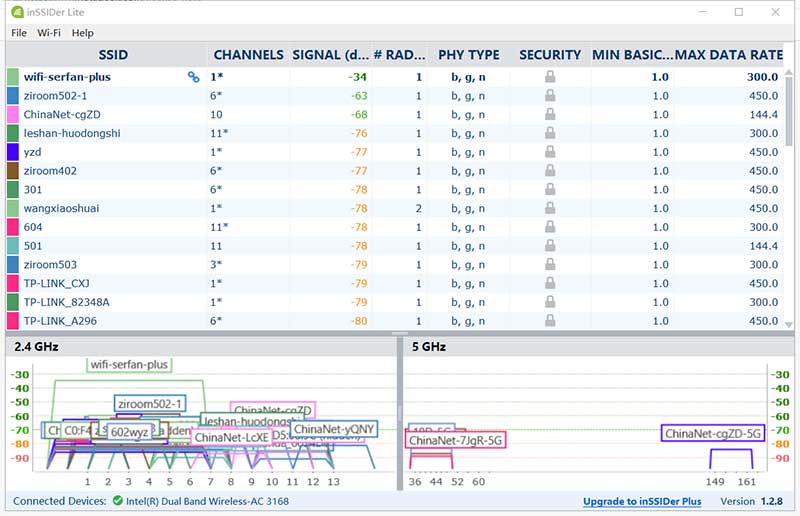This screenshot has width=800, height=516.
Task: Click the lock icon in wifi-serfan-plus row
Action: [x=550, y=77]
